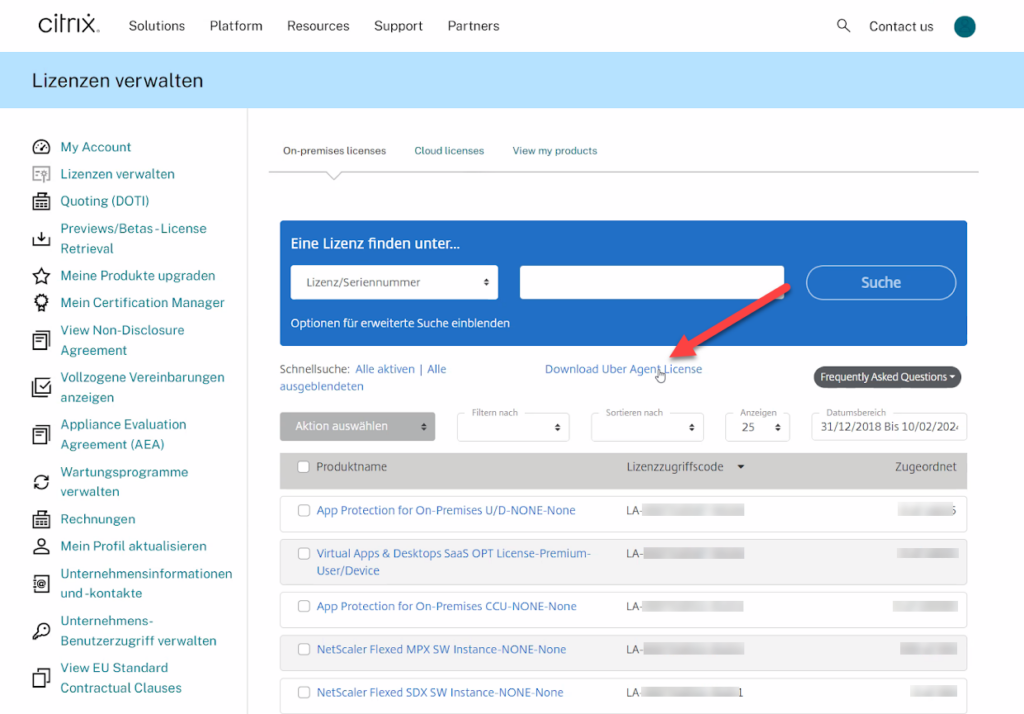Switch to the Cloud licenses tab
Screen dimensions: 1024x714
coord(449,151)
